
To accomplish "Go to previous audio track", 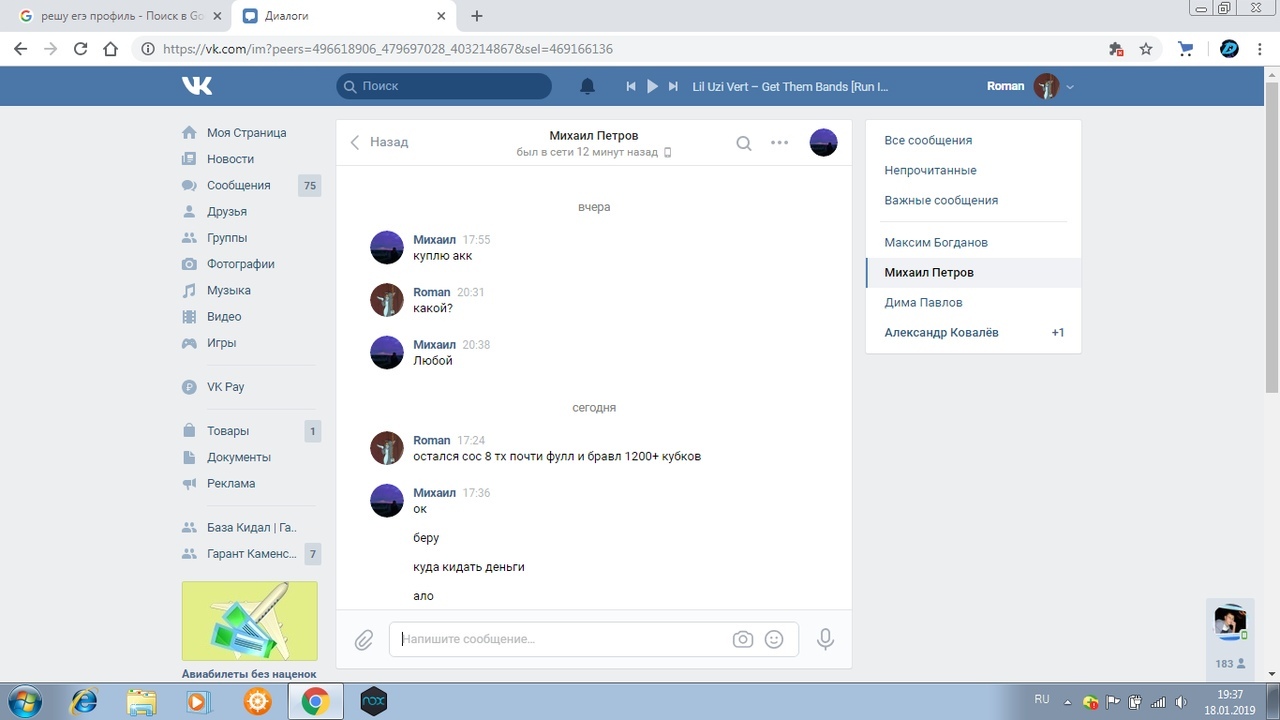I will click(x=631, y=86).
